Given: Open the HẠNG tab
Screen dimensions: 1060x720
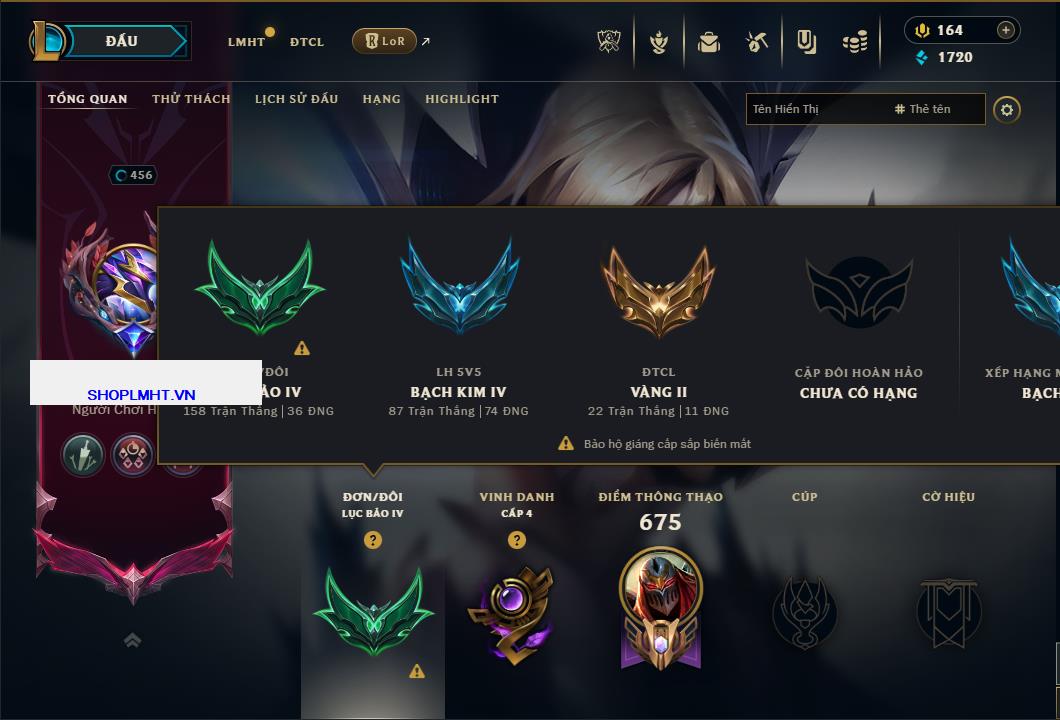Looking at the screenshot, I should coord(381,99).
